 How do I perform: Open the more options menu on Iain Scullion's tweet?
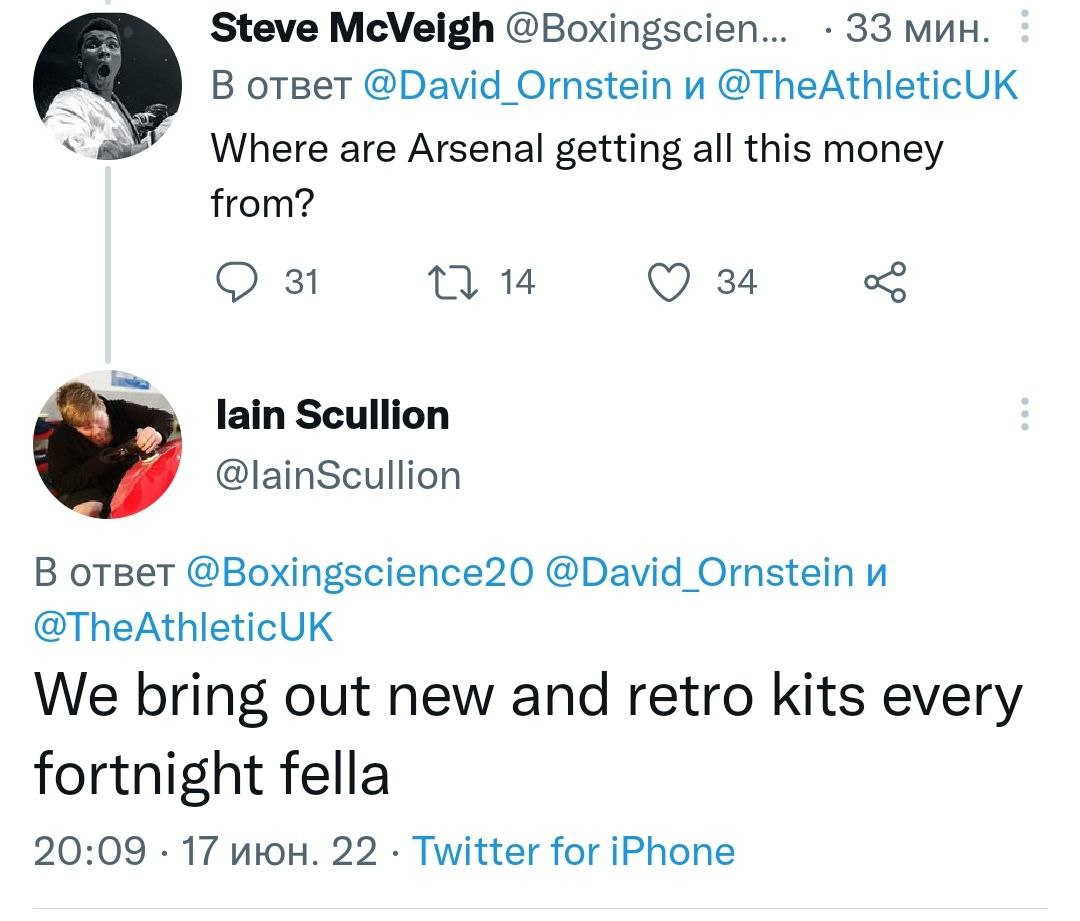coord(1024,414)
